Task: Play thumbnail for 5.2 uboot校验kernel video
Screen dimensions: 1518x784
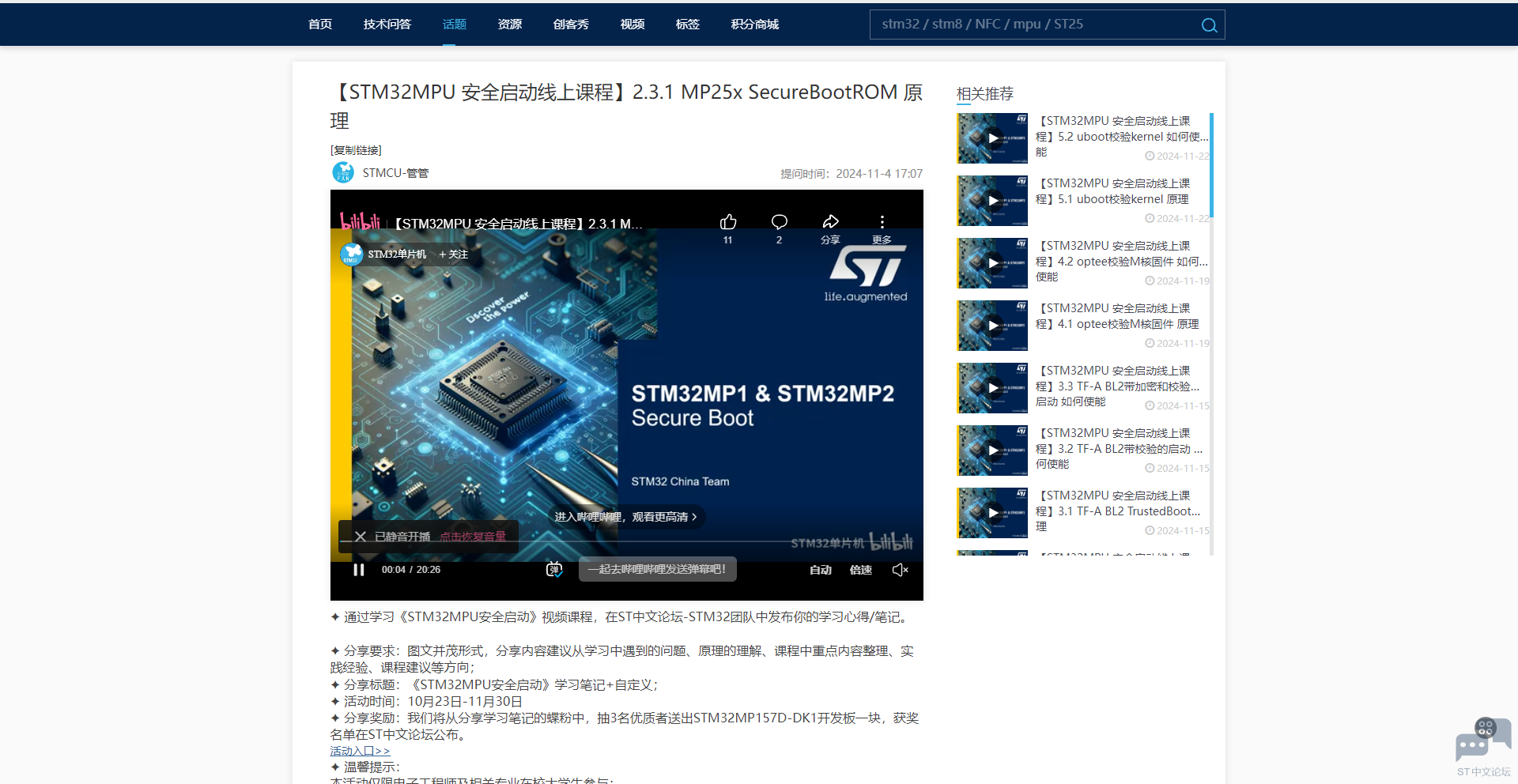Action: tap(992, 138)
